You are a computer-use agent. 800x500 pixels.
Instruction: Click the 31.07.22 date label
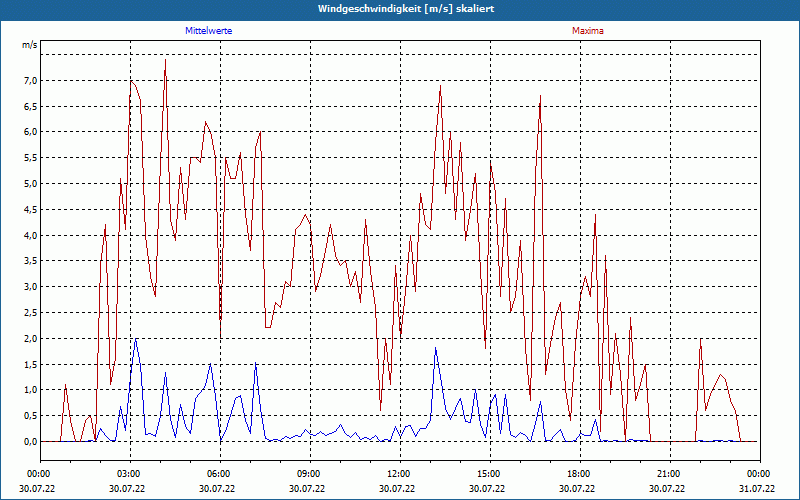(758, 488)
